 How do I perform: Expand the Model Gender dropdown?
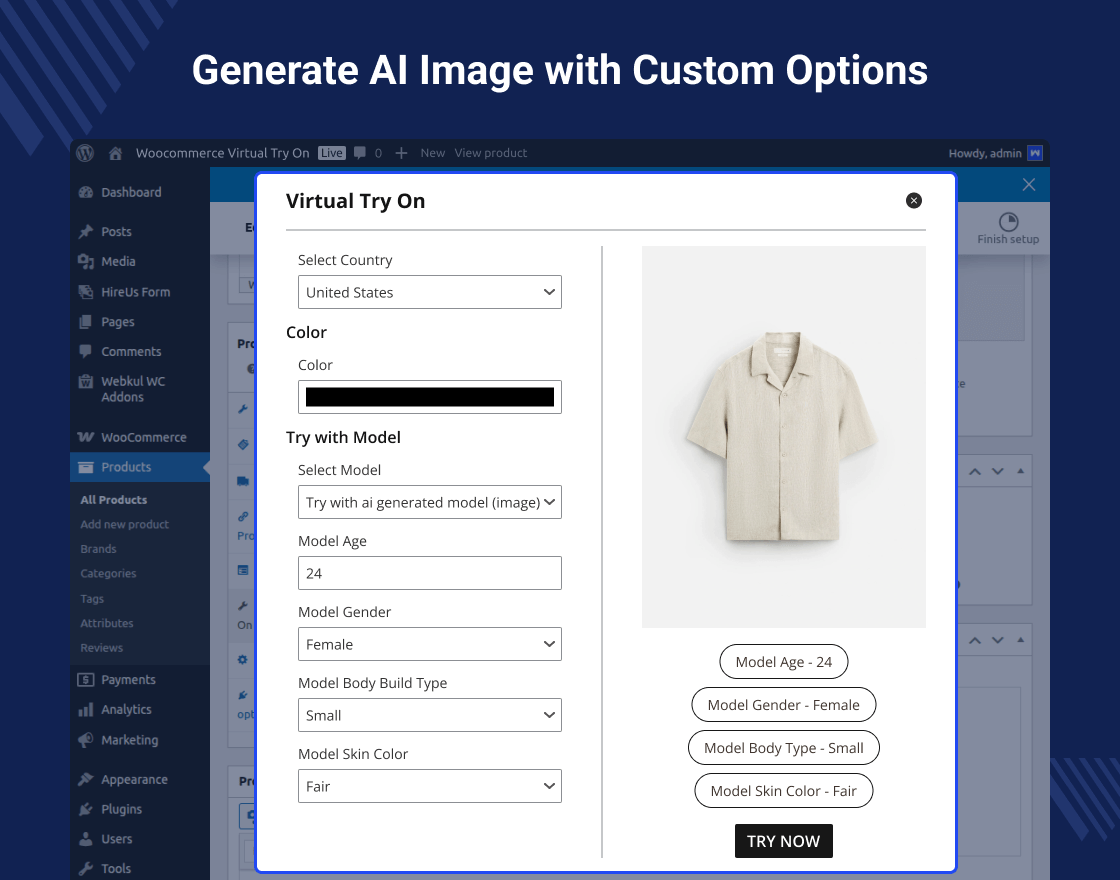(x=430, y=644)
